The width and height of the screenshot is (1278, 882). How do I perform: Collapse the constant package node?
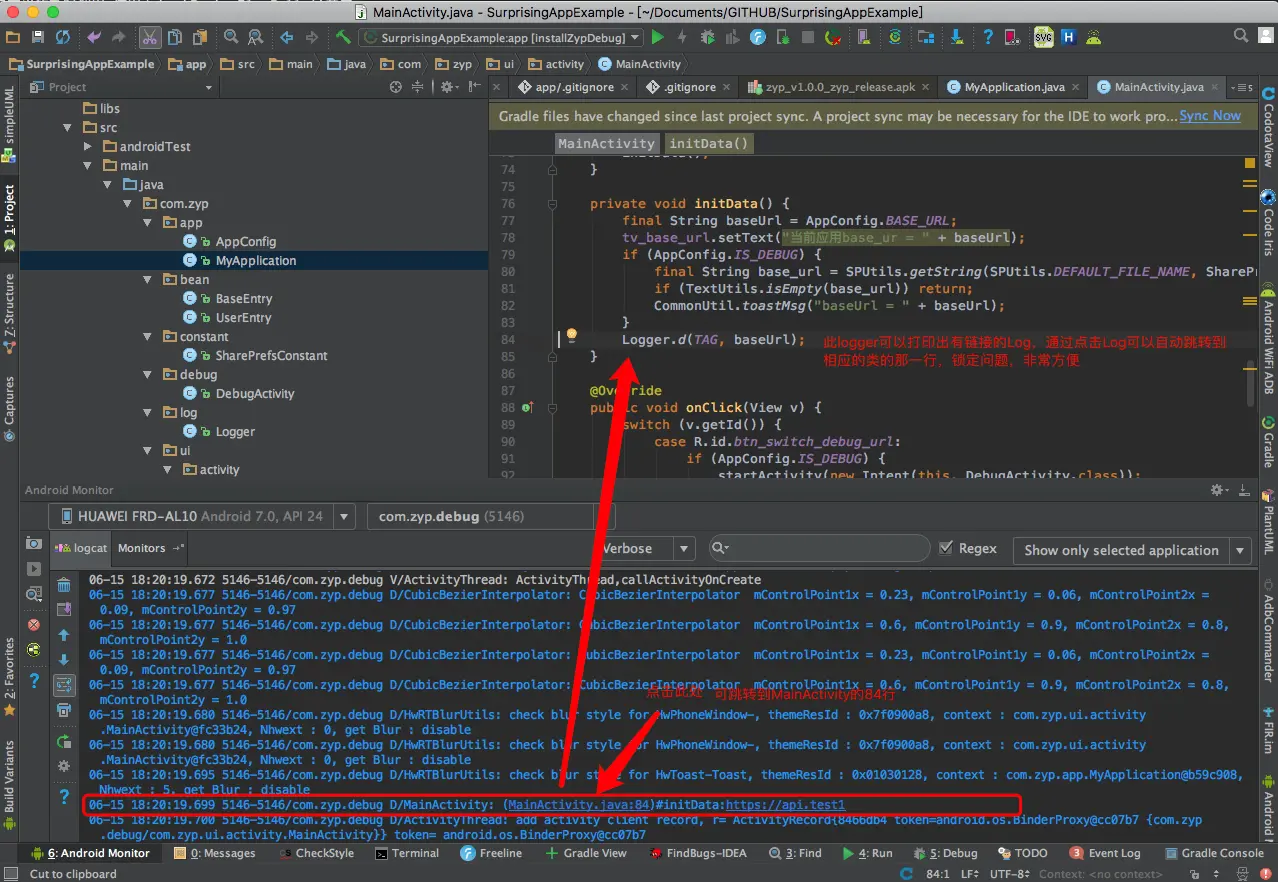tap(146, 337)
